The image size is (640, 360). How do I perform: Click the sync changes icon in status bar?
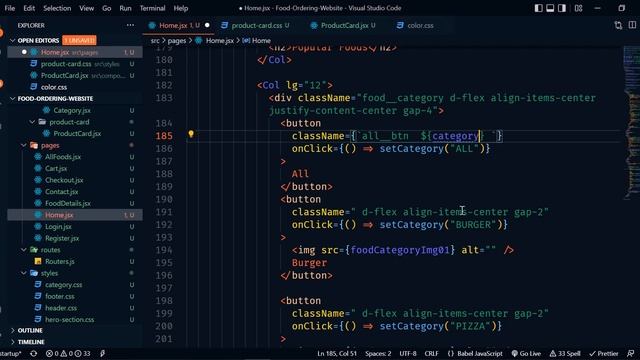[x=33, y=353]
